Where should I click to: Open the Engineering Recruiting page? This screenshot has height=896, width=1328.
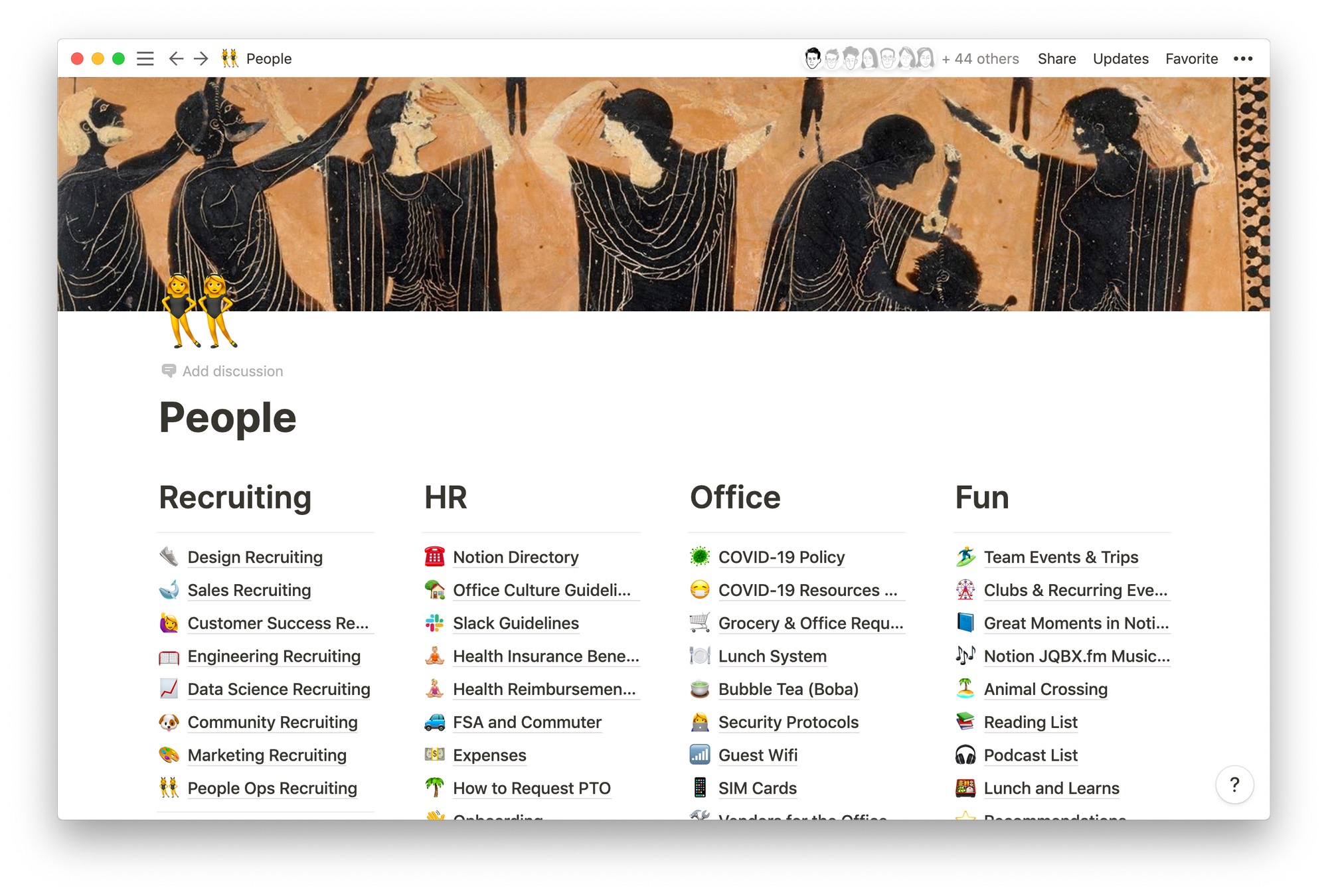coord(274,656)
